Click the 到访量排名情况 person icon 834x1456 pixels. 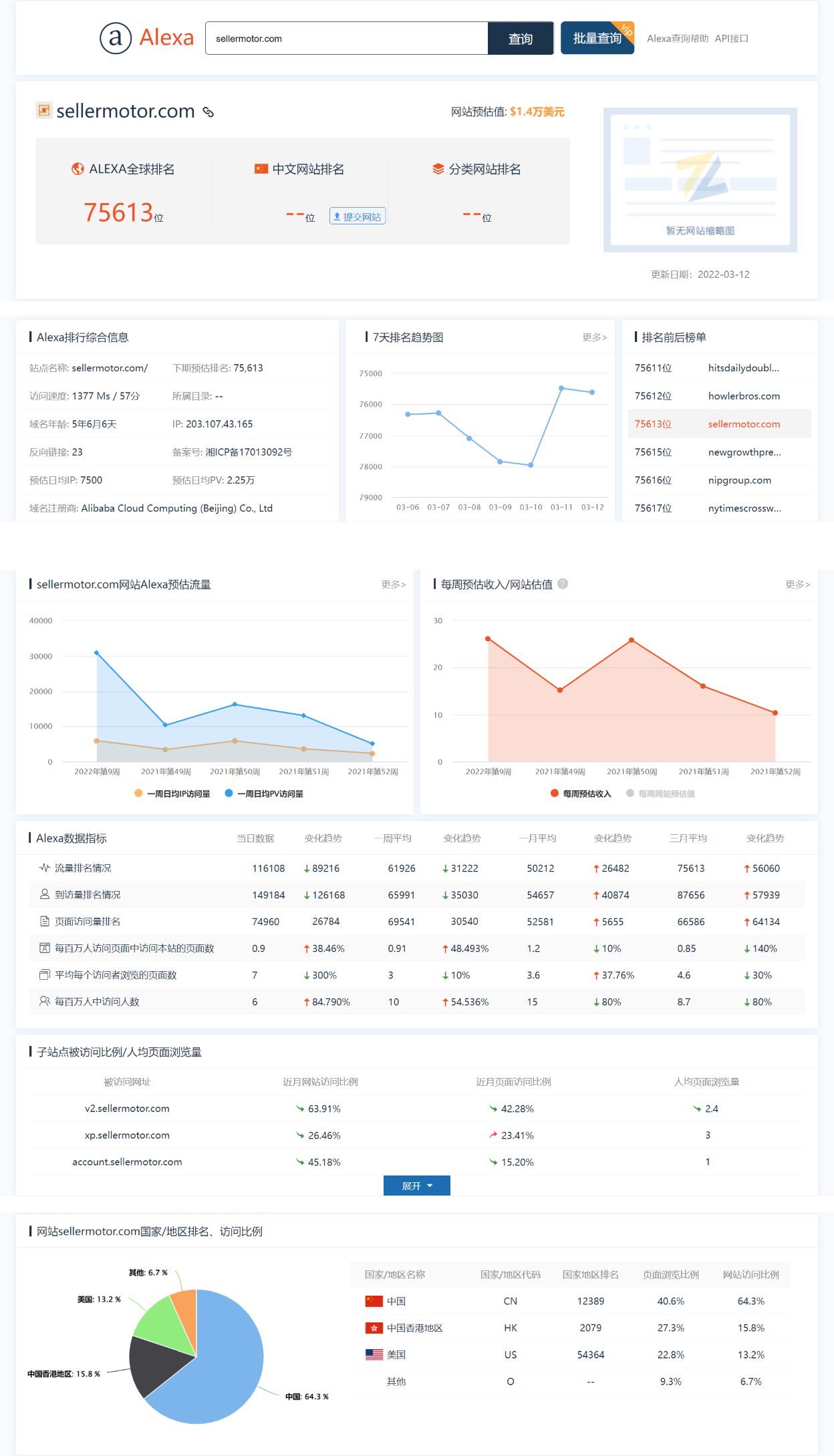45,894
